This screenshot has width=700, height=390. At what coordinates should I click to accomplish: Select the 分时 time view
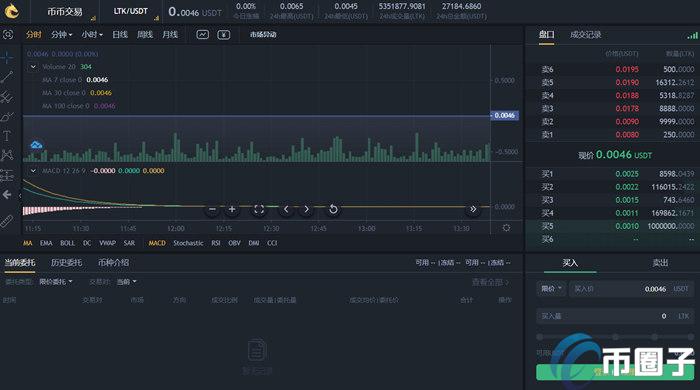coord(33,34)
